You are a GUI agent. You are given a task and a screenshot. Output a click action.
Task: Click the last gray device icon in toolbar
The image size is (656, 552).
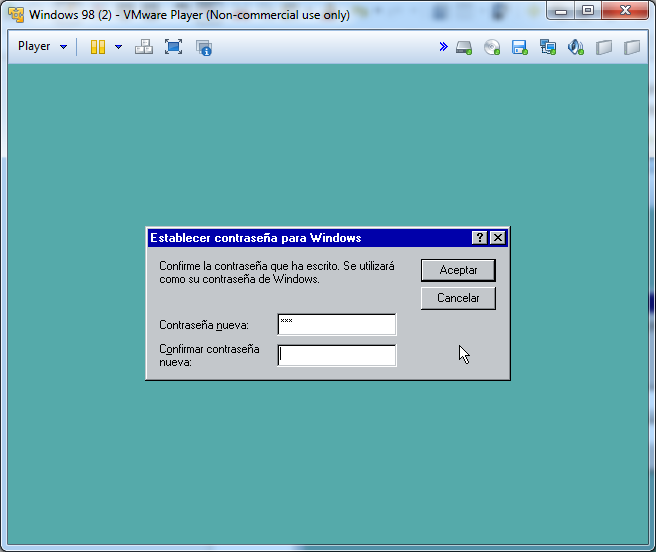[x=631, y=47]
